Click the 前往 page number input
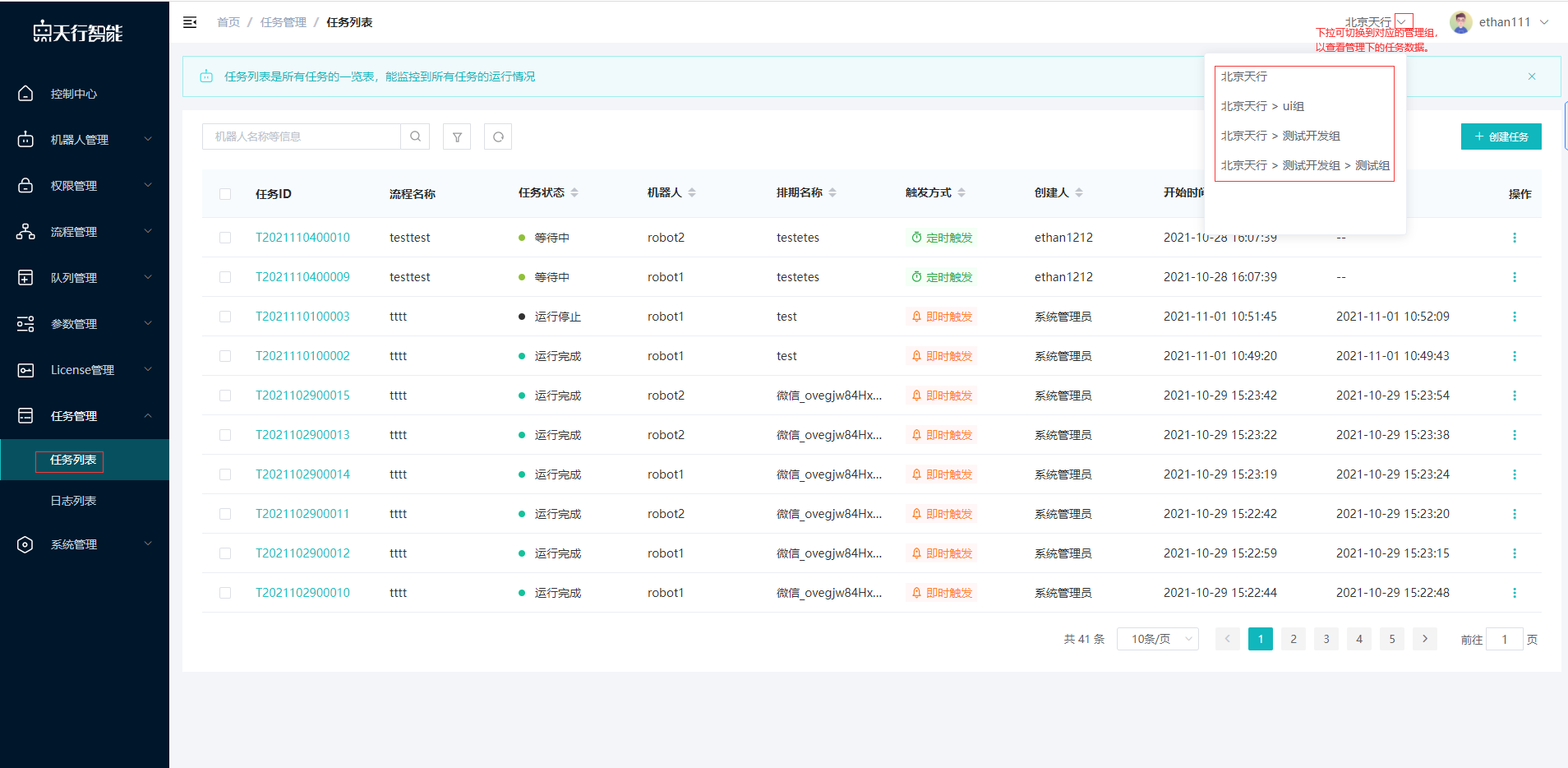The height and width of the screenshot is (768, 1568). point(1505,639)
